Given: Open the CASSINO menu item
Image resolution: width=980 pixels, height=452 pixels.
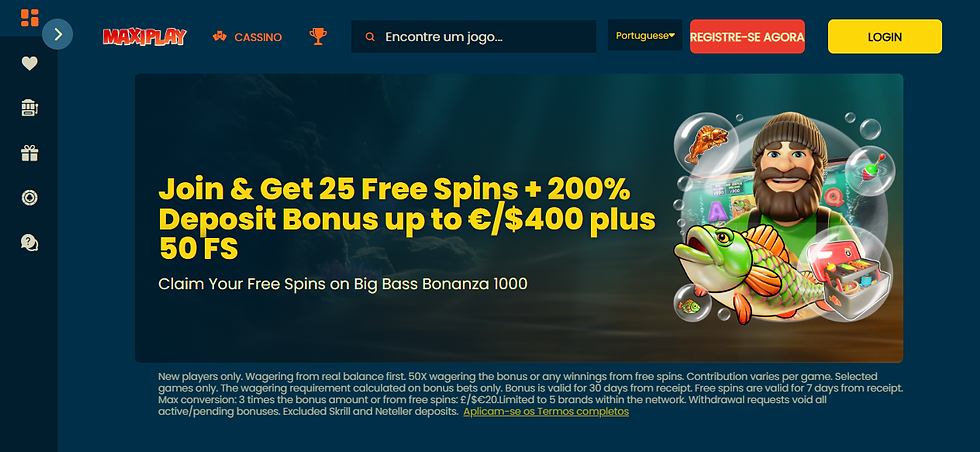Looking at the screenshot, I should click(248, 37).
